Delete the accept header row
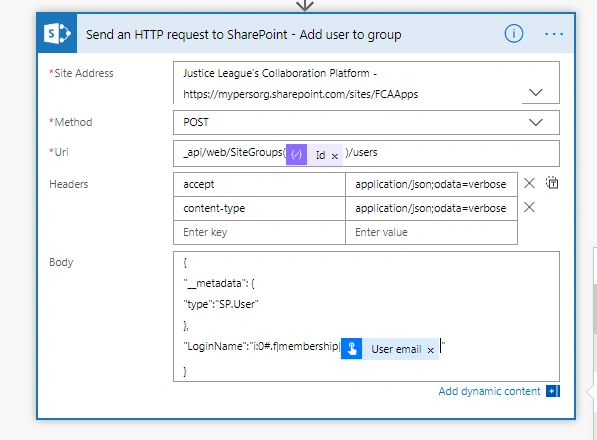597x440 pixels. pos(529,183)
